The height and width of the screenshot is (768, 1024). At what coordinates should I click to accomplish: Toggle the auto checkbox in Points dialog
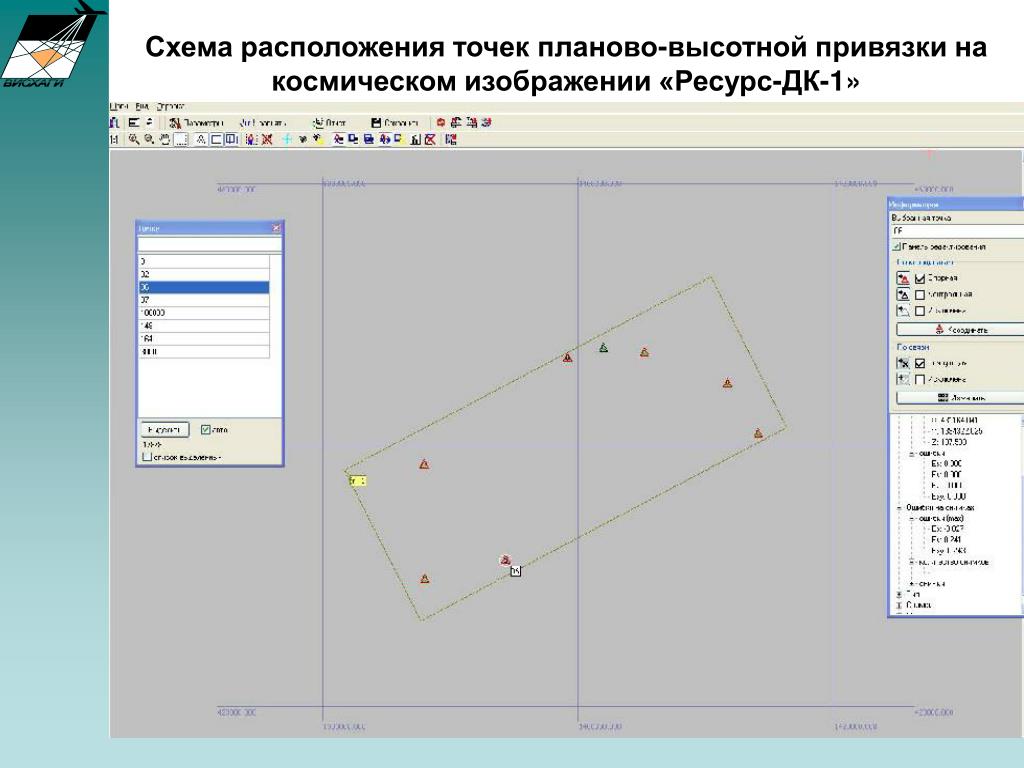[206, 430]
